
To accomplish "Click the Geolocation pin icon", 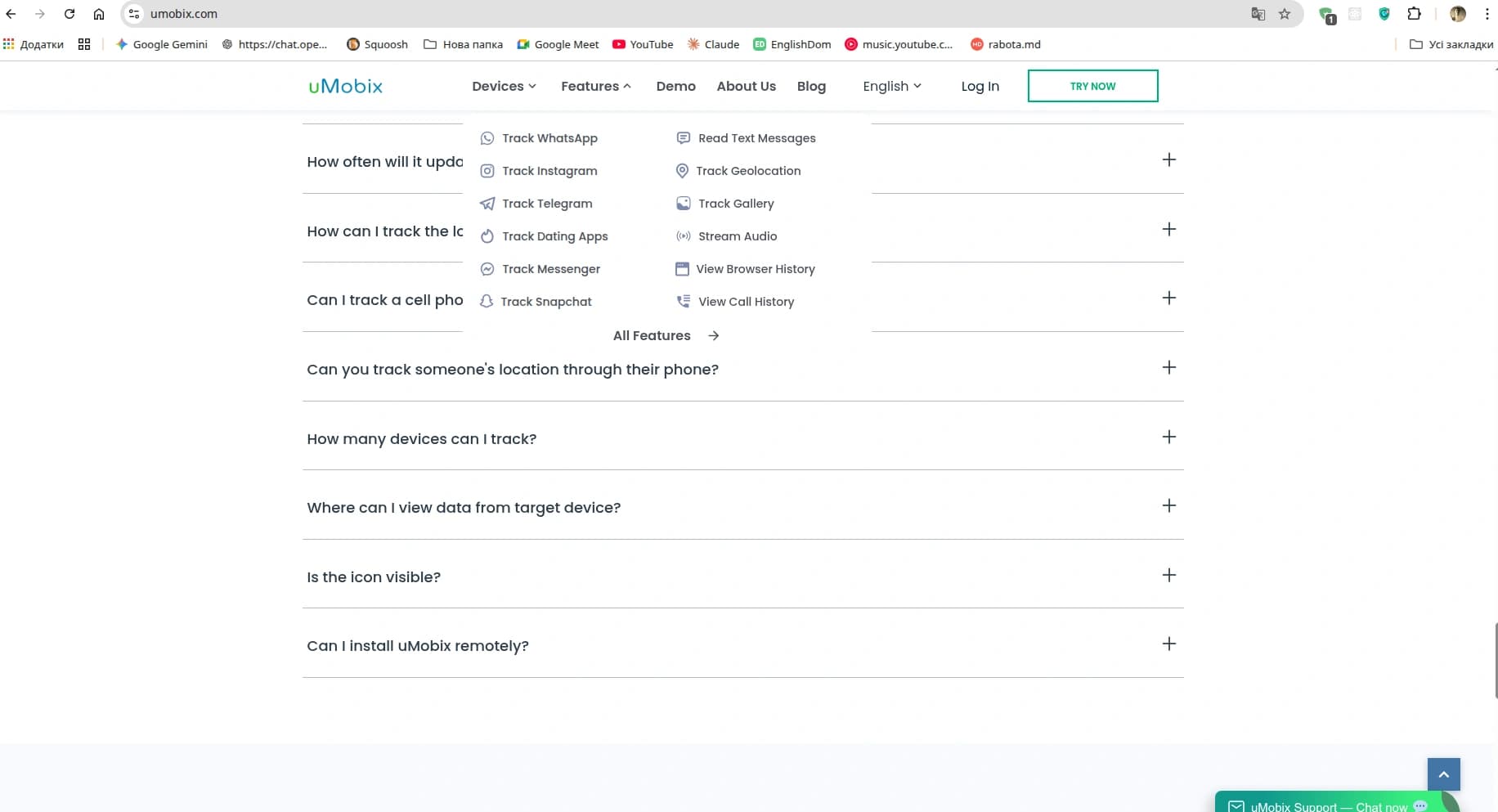I will point(682,171).
